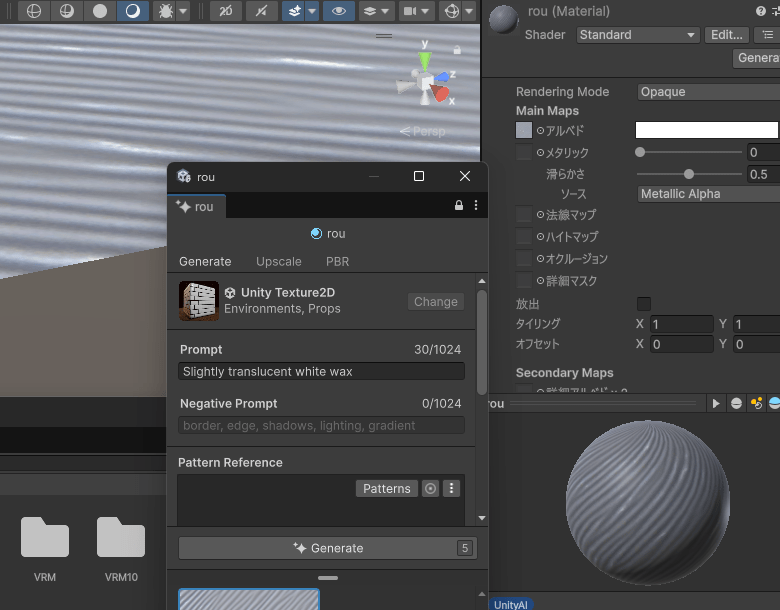Switch to the PBR tab
This screenshot has width=780, height=610.
(337, 262)
